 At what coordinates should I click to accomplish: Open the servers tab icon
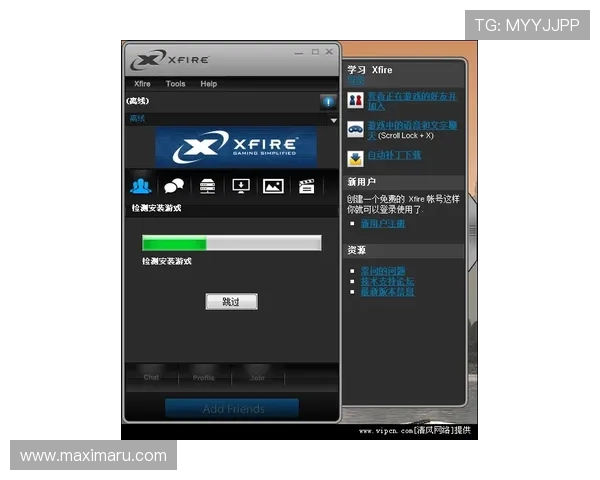pyautogui.click(x=207, y=186)
